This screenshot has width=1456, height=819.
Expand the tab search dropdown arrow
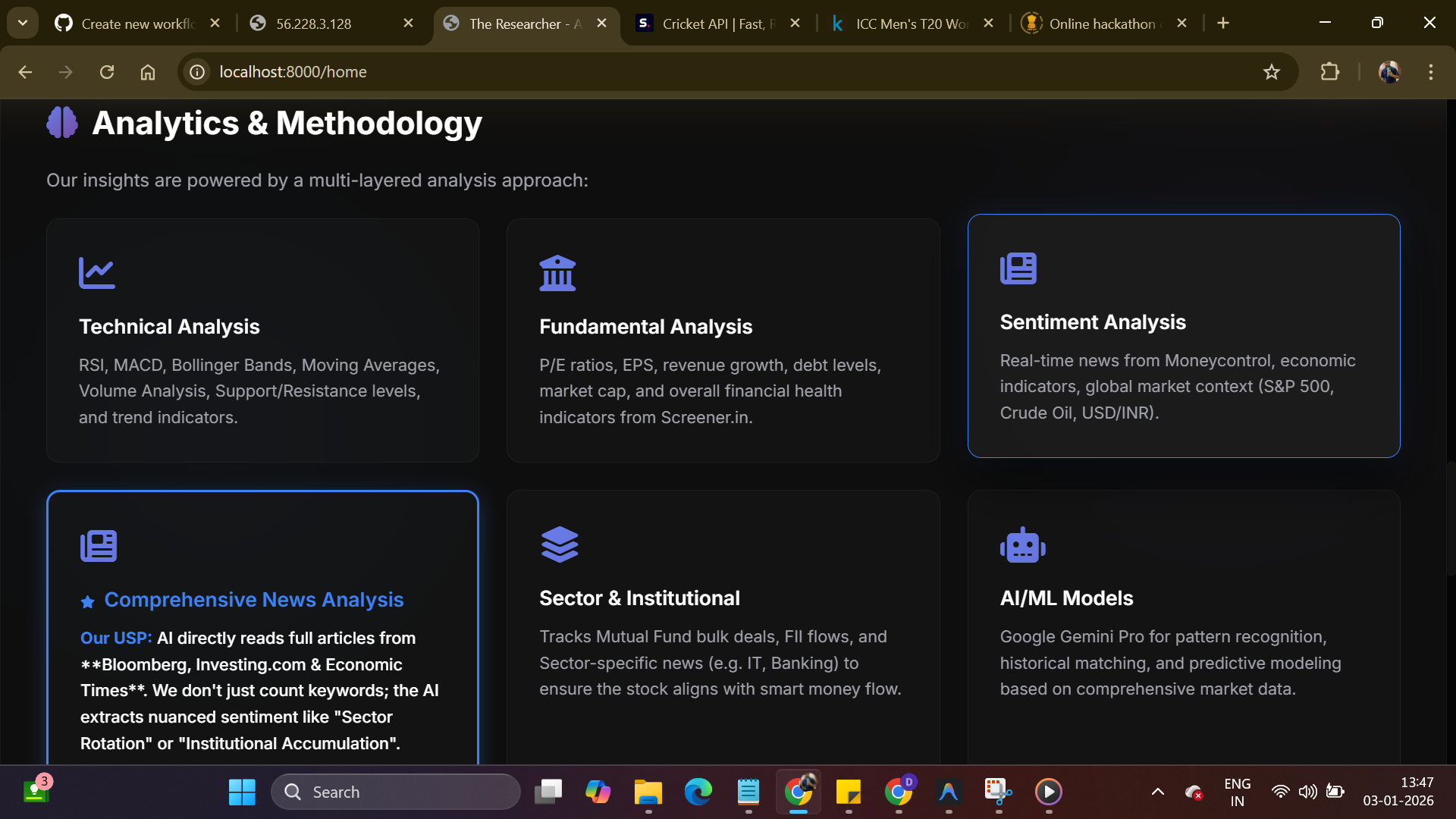[23, 23]
